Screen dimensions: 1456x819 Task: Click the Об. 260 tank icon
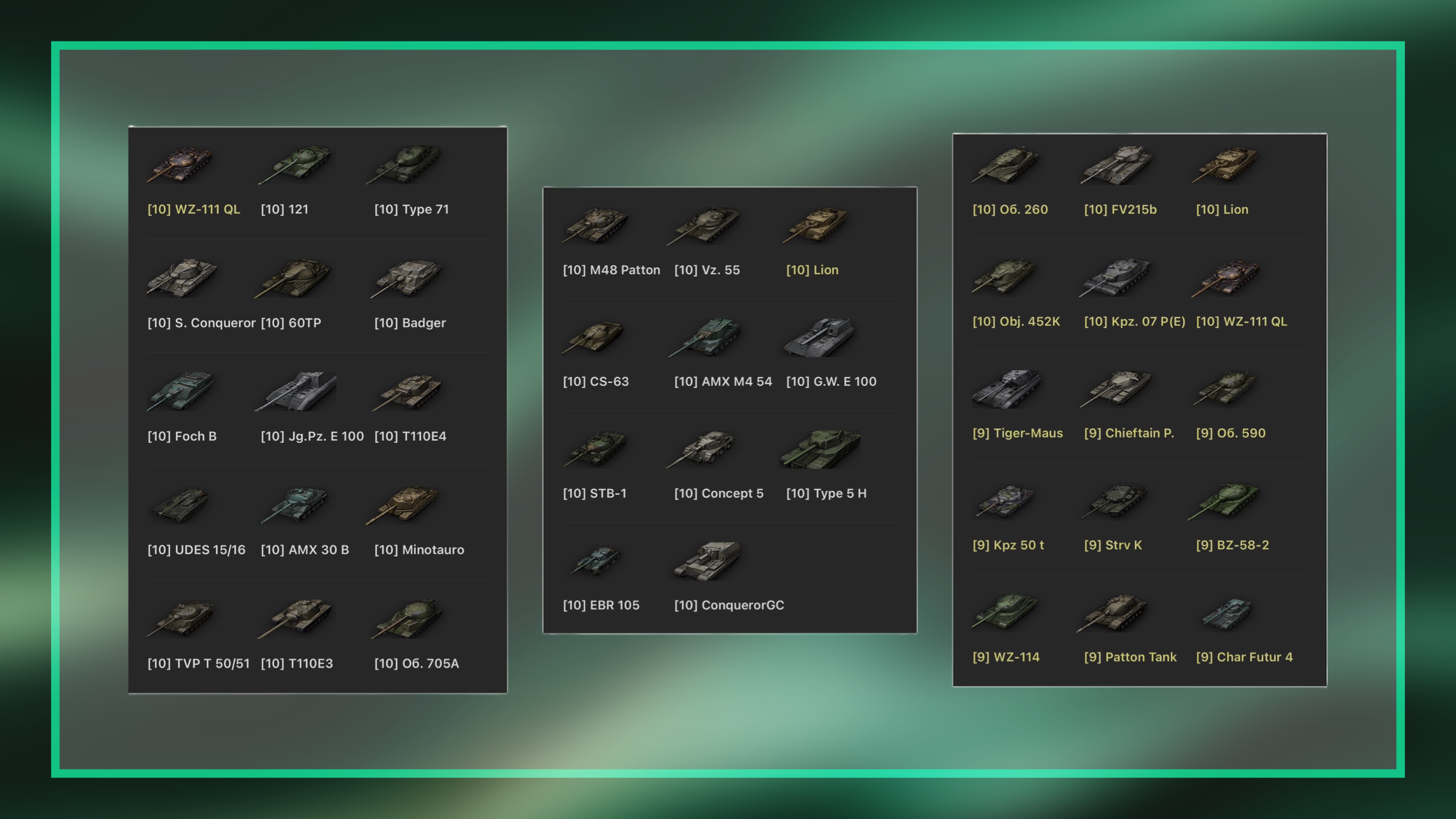pos(1006,165)
